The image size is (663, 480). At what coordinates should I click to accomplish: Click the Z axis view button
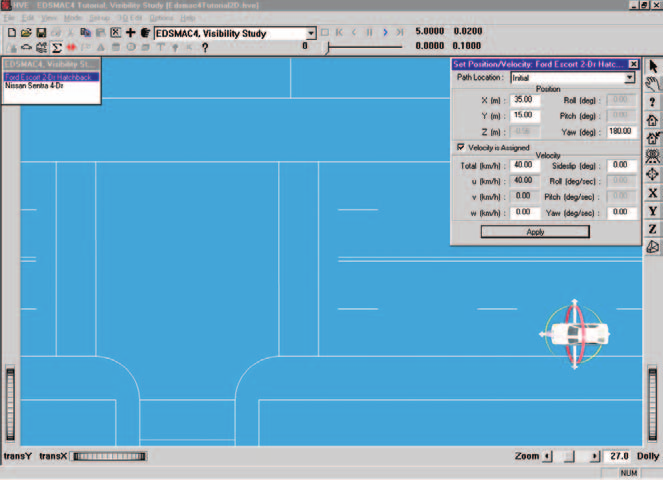(653, 229)
